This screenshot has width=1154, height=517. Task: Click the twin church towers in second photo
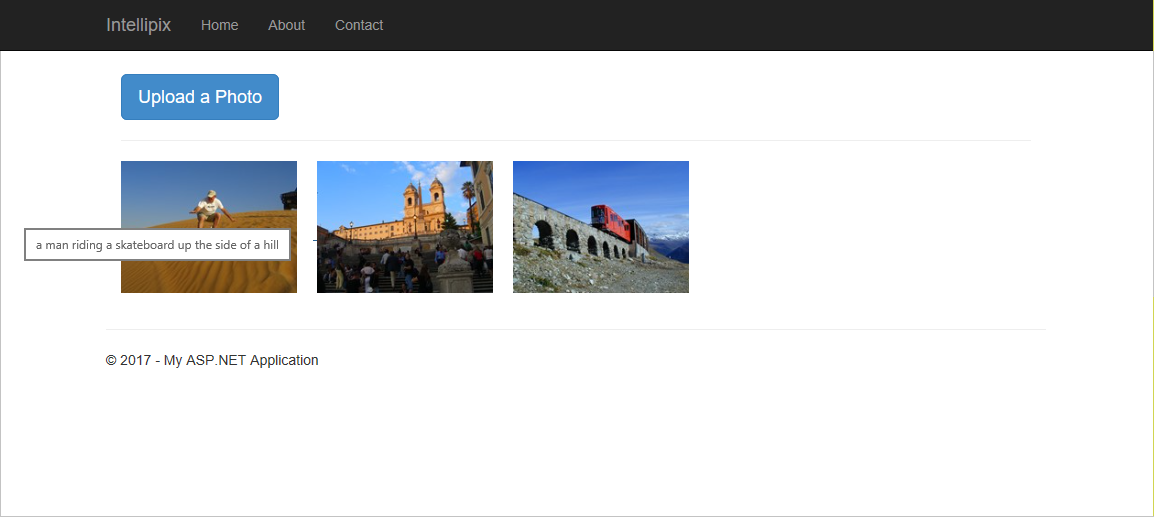click(x=424, y=197)
